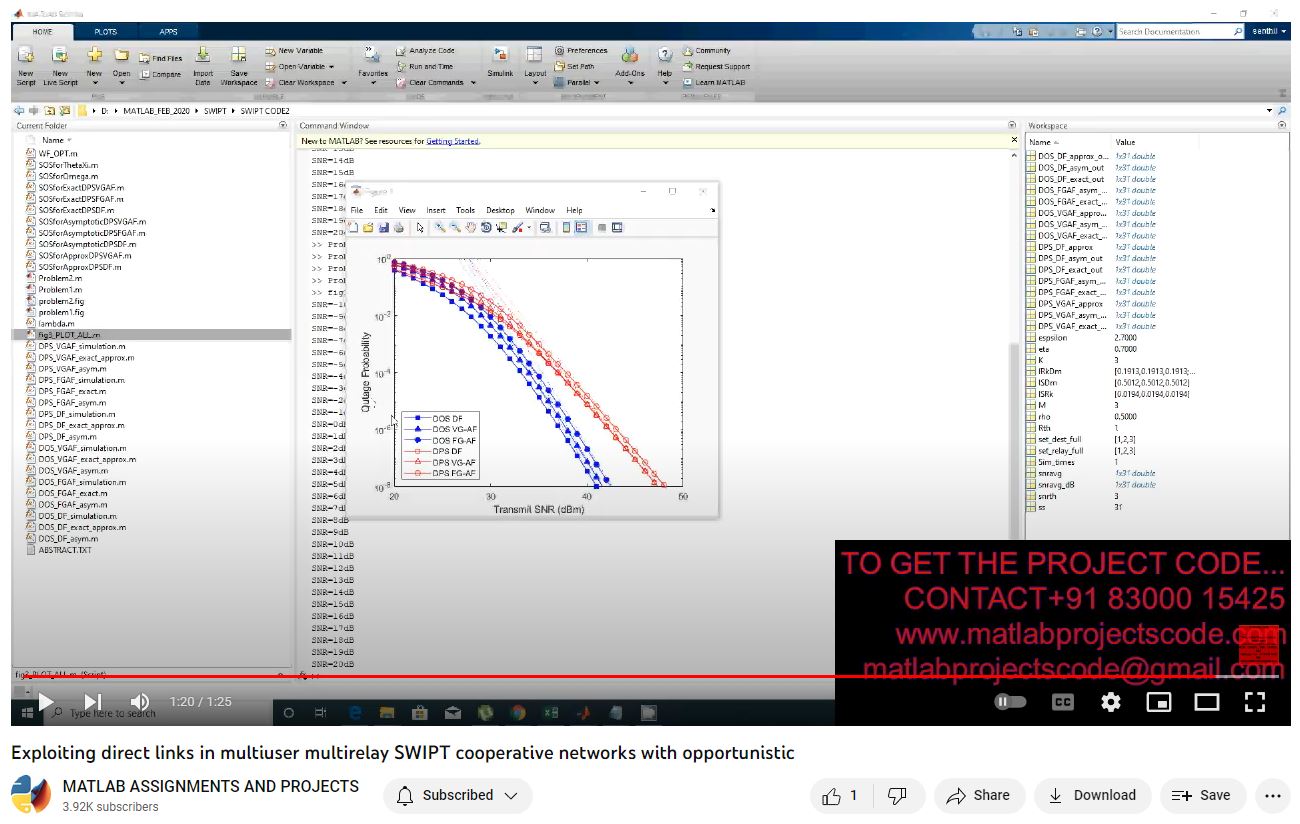Screen dimensions: 1300x824
Task: Seek on the red video progress bar
Action: 600,676
